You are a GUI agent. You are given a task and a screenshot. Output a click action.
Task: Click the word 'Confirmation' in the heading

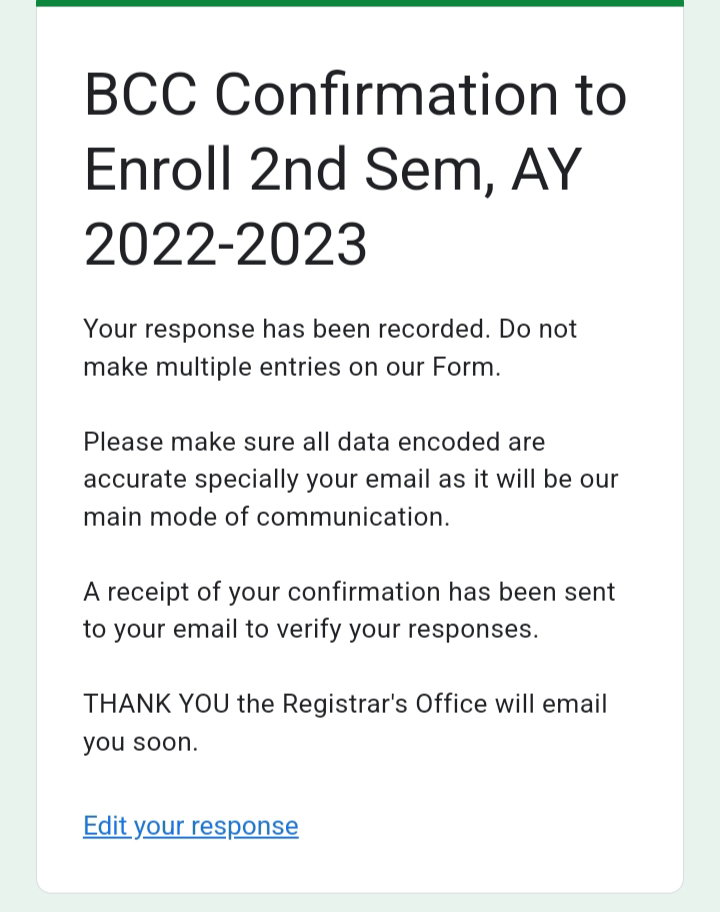coord(386,94)
